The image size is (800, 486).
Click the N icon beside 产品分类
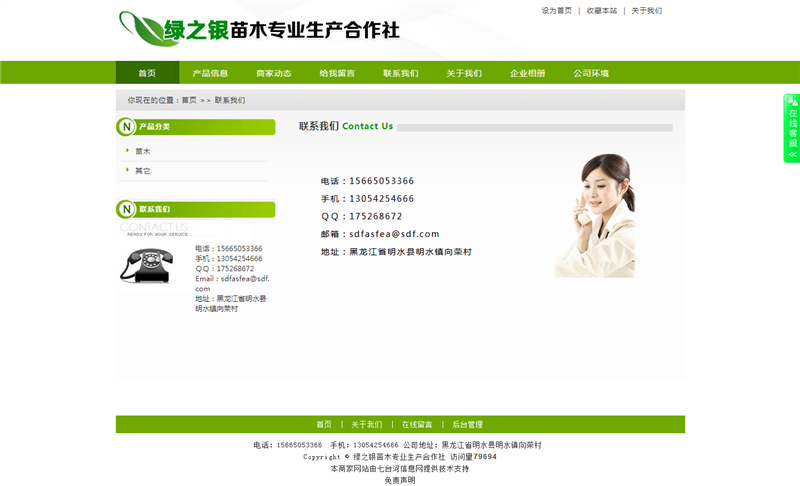click(126, 127)
